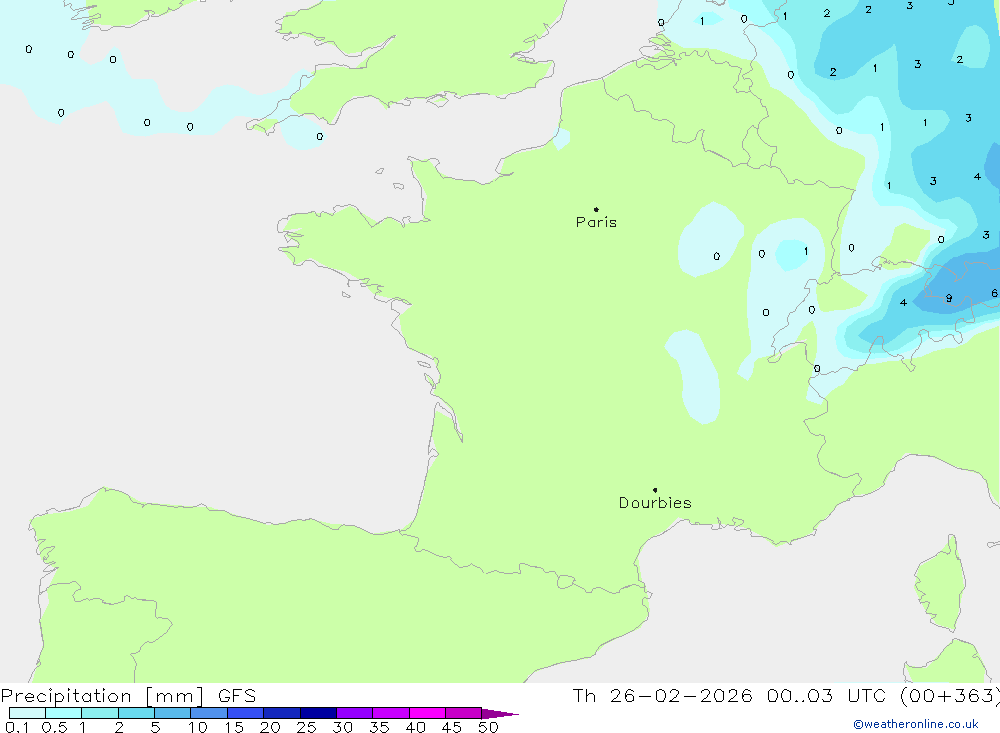This screenshot has width=1000, height=733.
Task: Open the weatheronline.co.uk copyright link
Action: click(x=916, y=724)
